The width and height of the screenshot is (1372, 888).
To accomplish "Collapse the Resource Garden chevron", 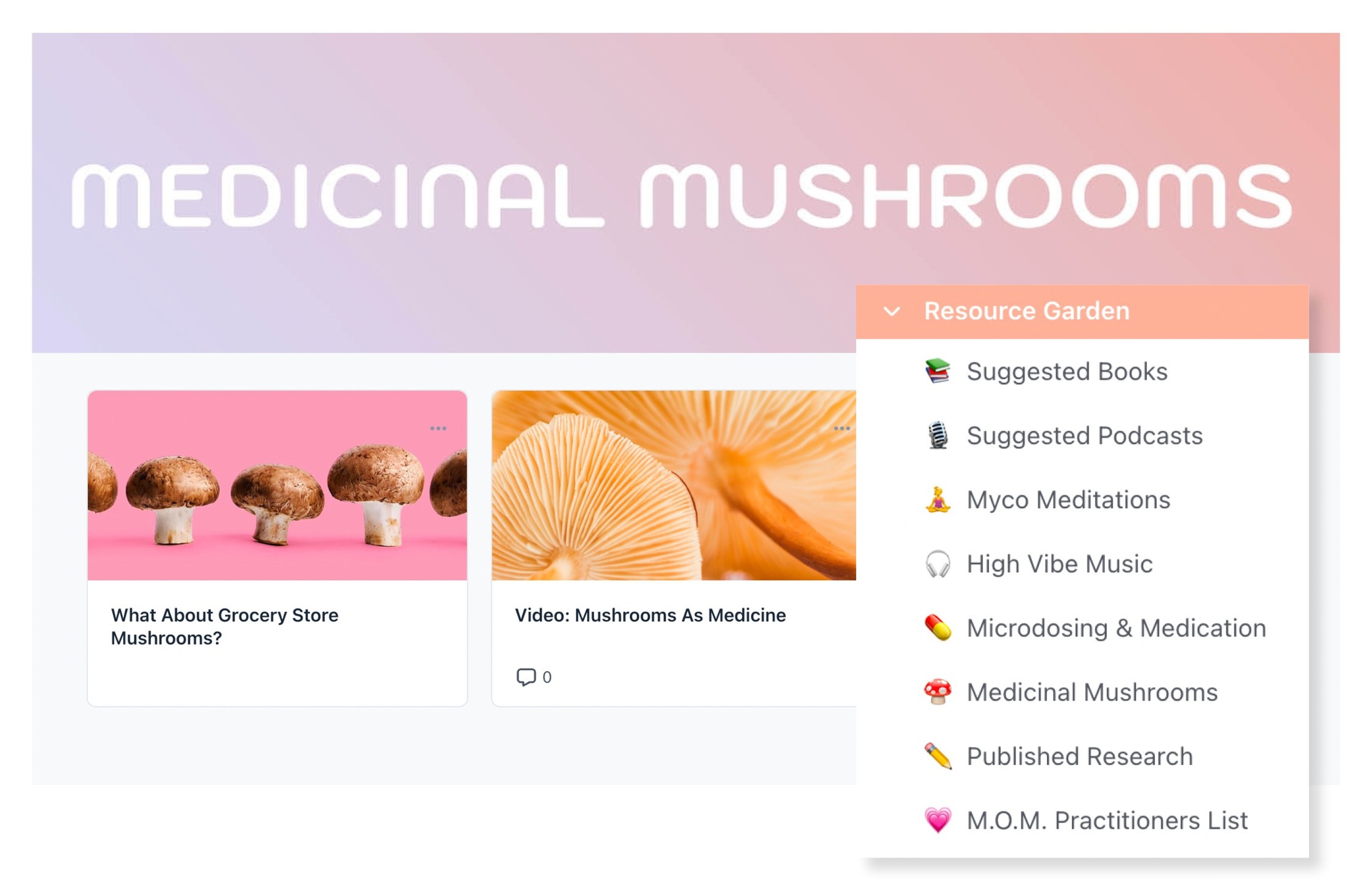I will click(892, 311).
